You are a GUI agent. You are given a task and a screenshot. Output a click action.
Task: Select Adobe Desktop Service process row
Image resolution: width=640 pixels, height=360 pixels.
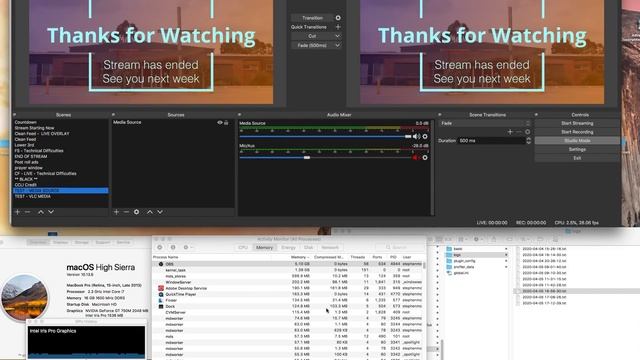click(288, 288)
